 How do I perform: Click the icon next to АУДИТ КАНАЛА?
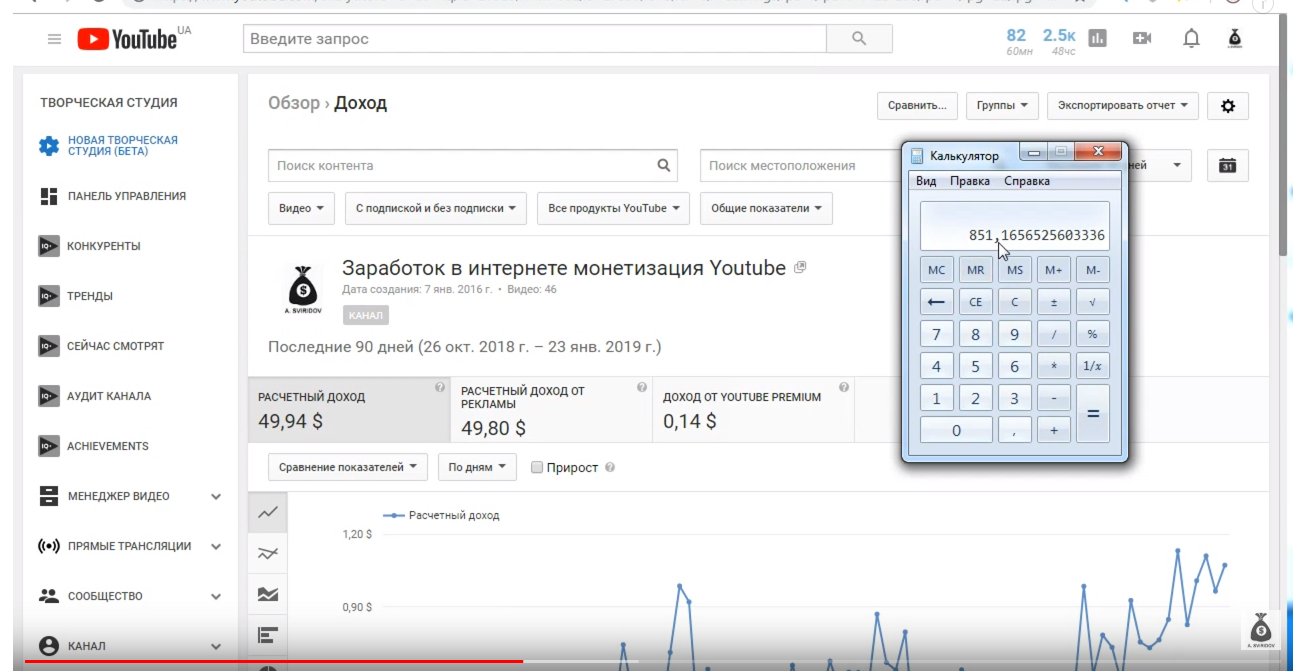coord(49,396)
